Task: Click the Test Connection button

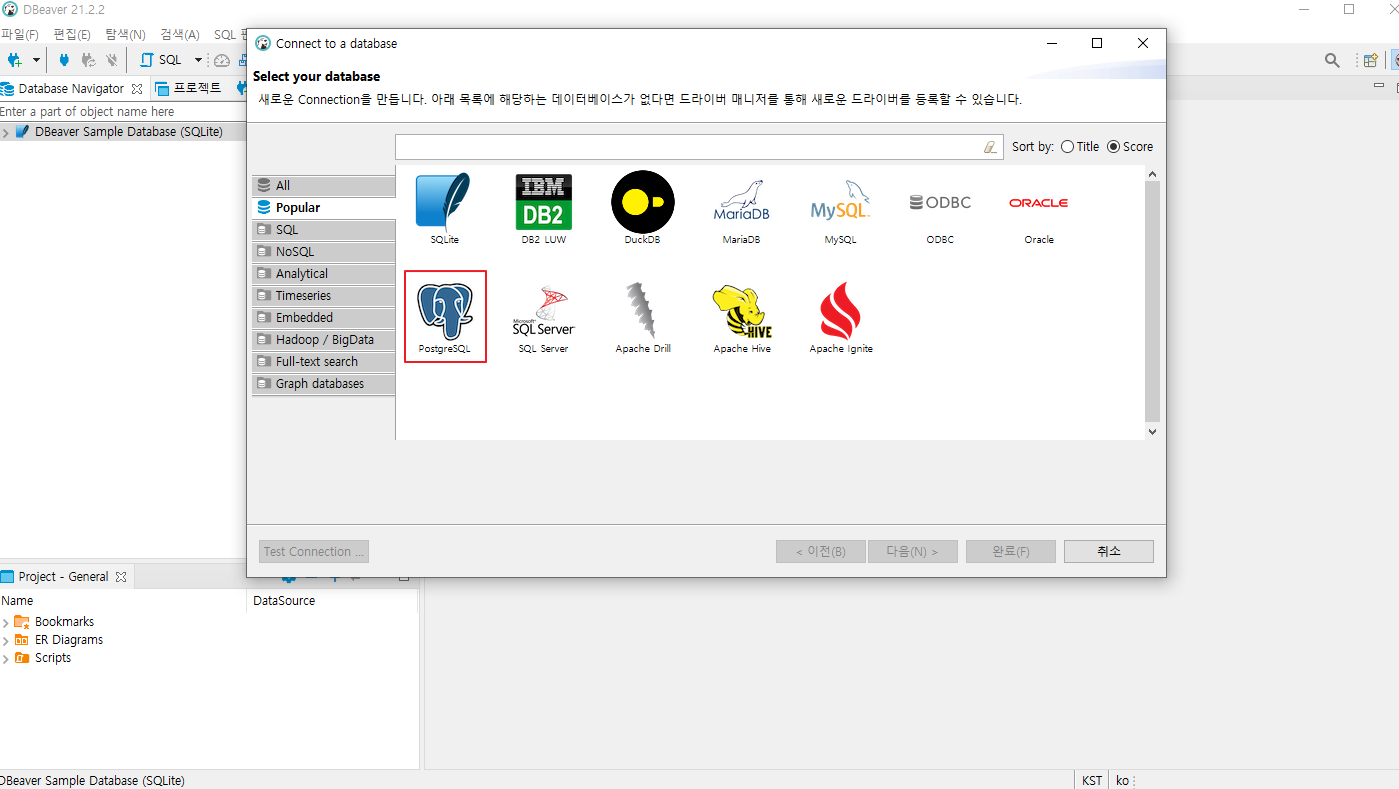Action: tap(314, 552)
